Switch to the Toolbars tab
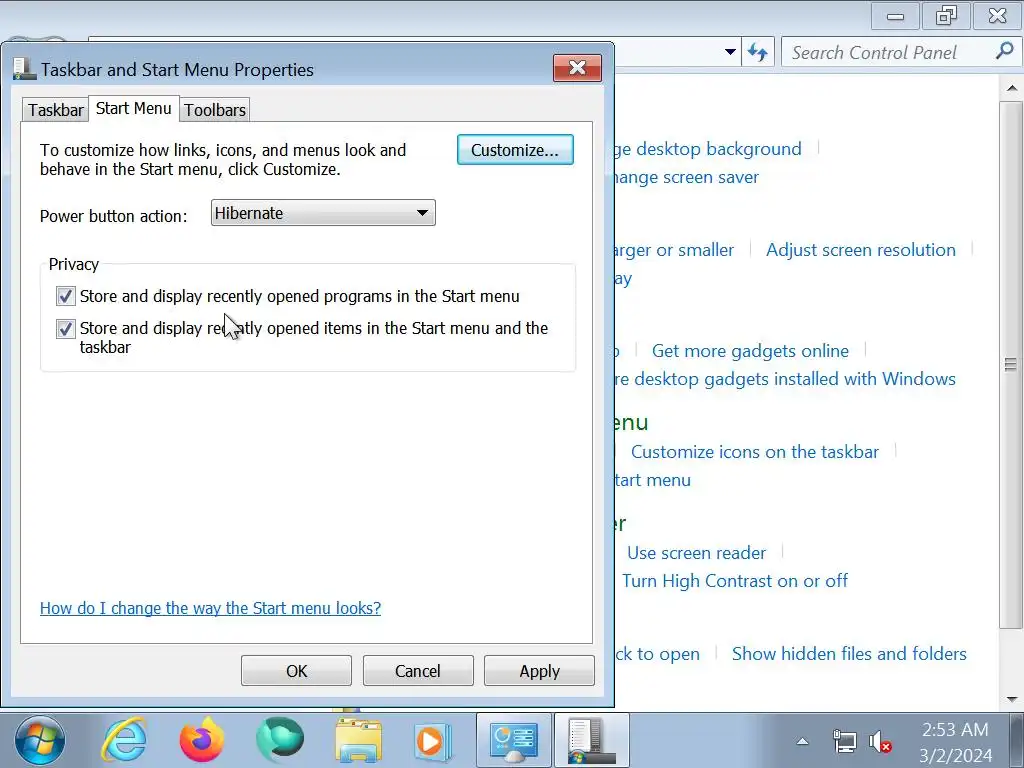The width and height of the screenshot is (1024, 768). point(215,110)
